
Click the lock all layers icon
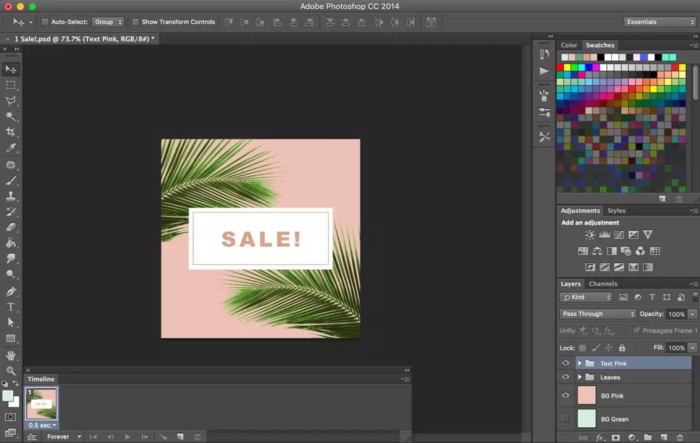[622, 347]
